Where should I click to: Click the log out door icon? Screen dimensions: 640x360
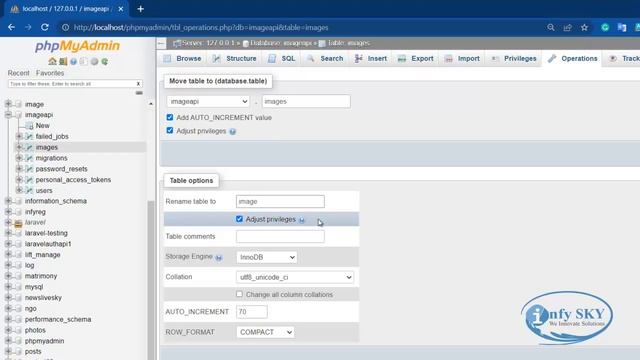point(63,62)
